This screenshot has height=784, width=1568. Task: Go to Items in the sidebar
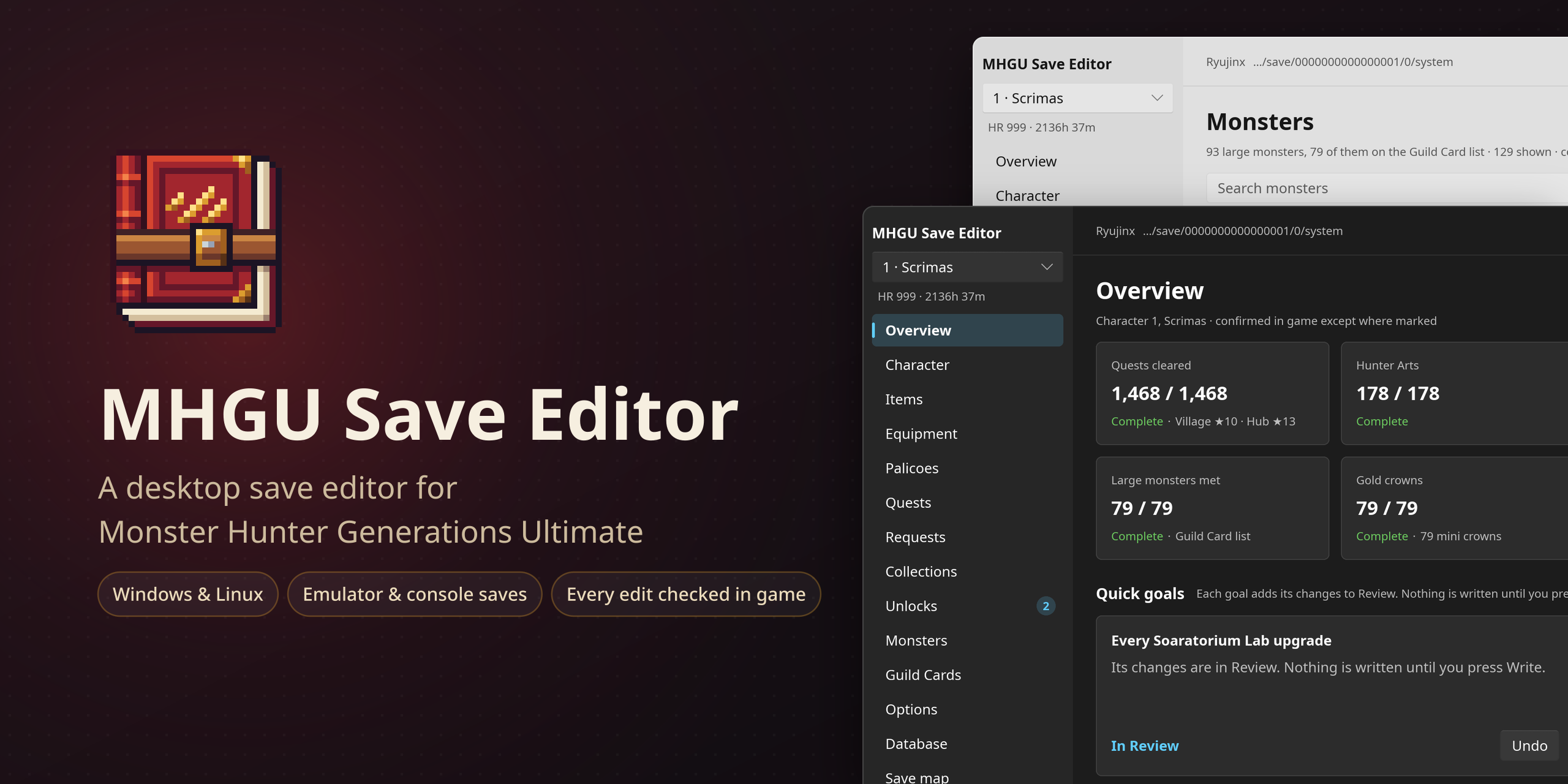click(x=967, y=399)
